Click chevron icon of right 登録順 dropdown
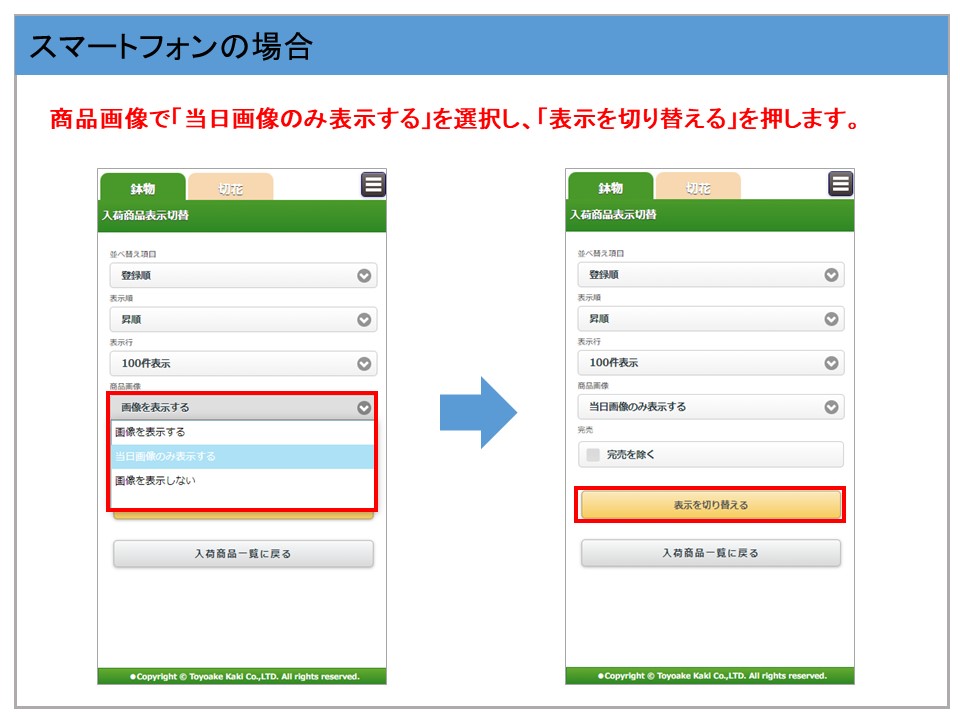 (x=831, y=275)
